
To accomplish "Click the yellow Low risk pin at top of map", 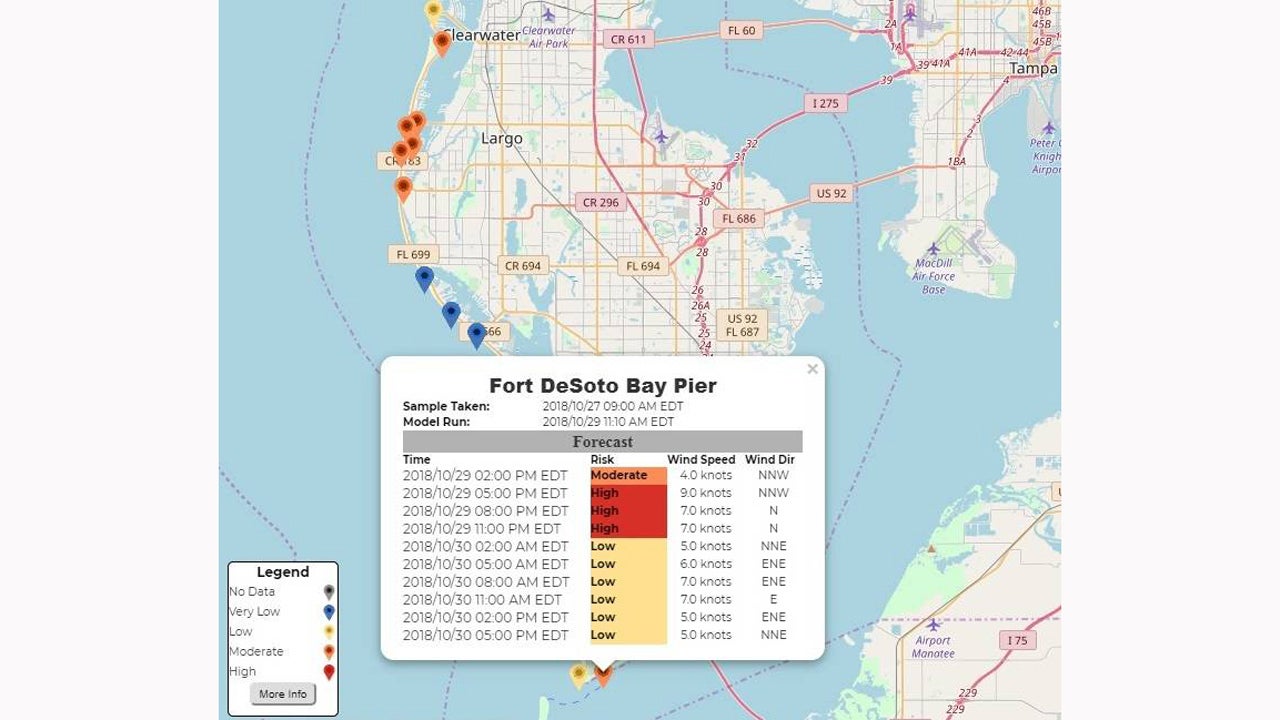I will click(x=433, y=8).
